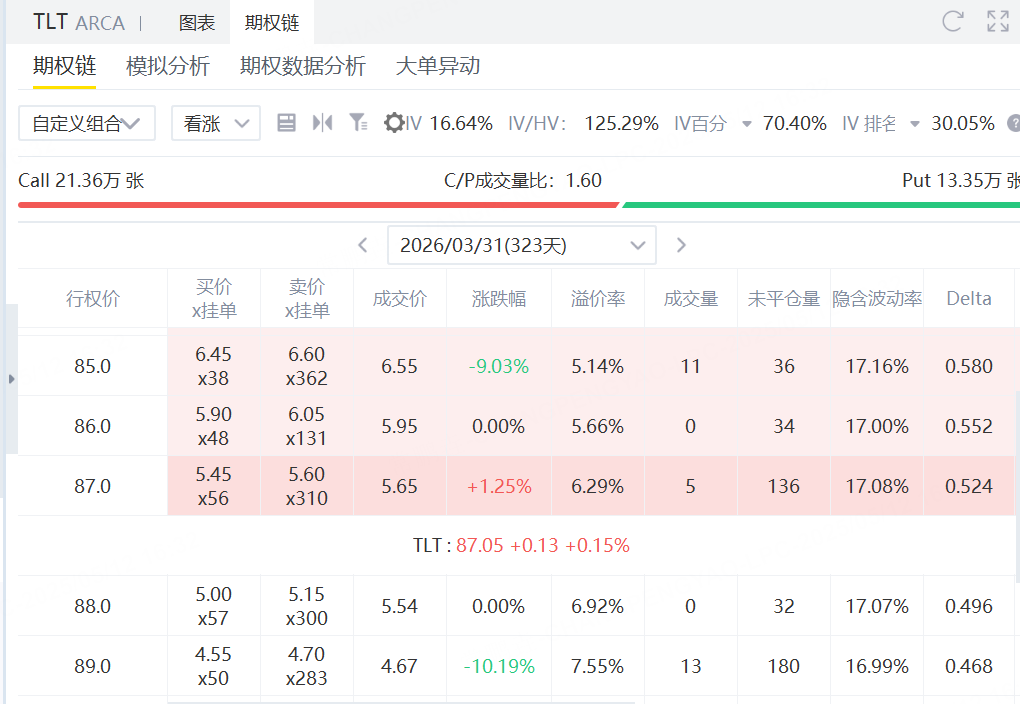Image resolution: width=1020 pixels, height=704 pixels.
Task: Select the underlined 期权链 sub-tab
Action: (64, 66)
